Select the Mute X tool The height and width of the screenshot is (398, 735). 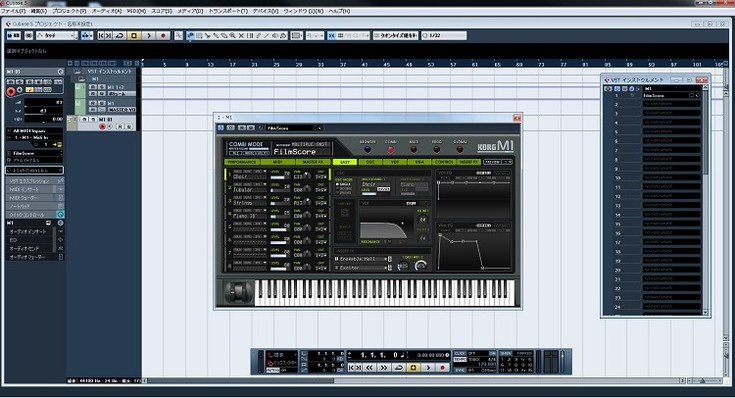[x=241, y=36]
